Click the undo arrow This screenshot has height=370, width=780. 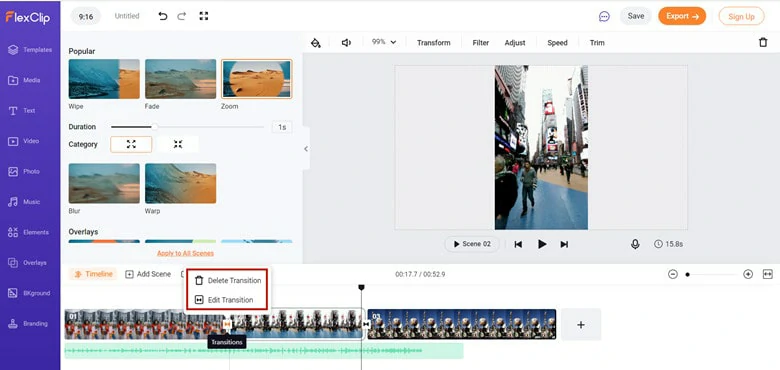coord(163,16)
